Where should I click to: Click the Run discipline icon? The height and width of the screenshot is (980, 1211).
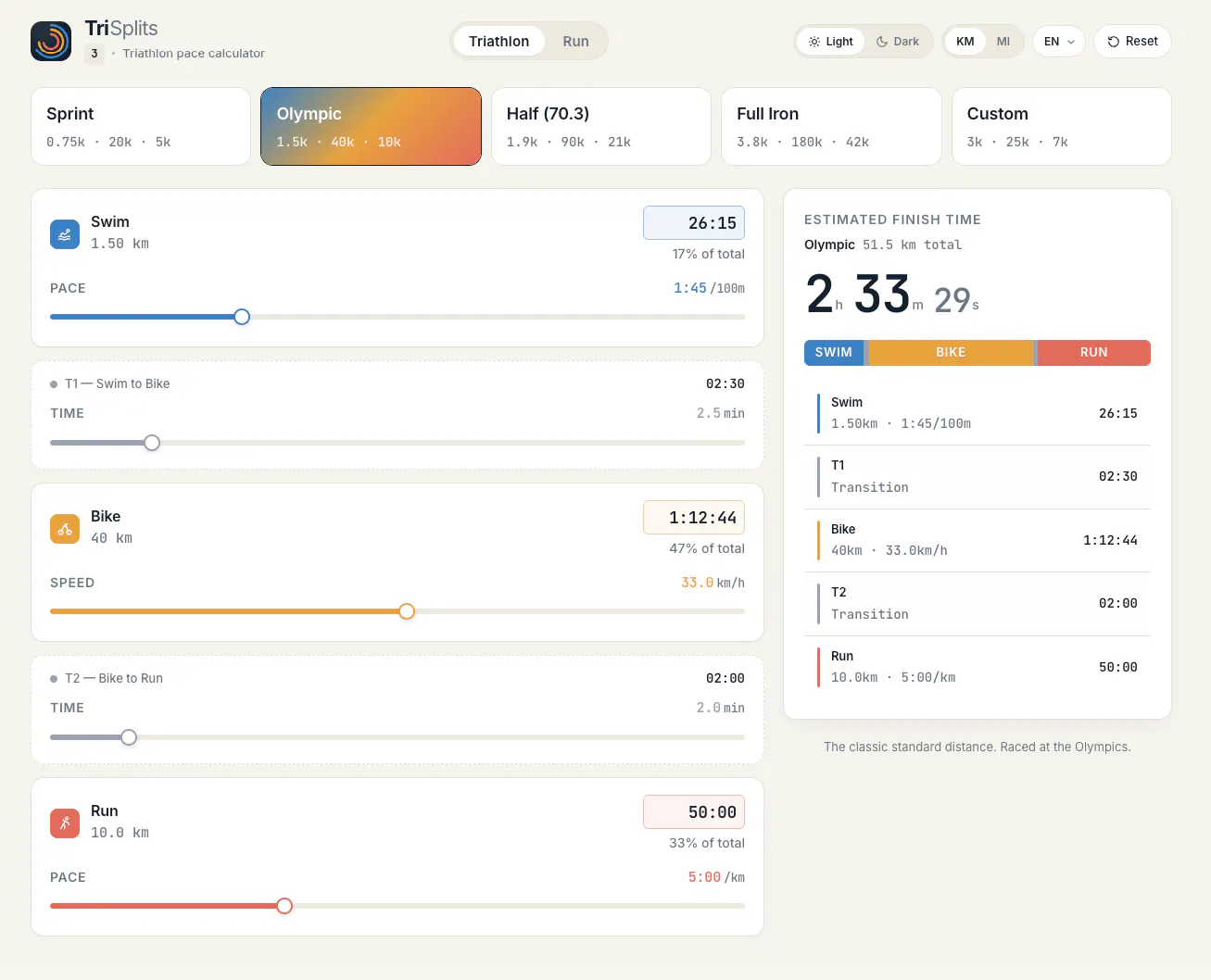[65, 823]
